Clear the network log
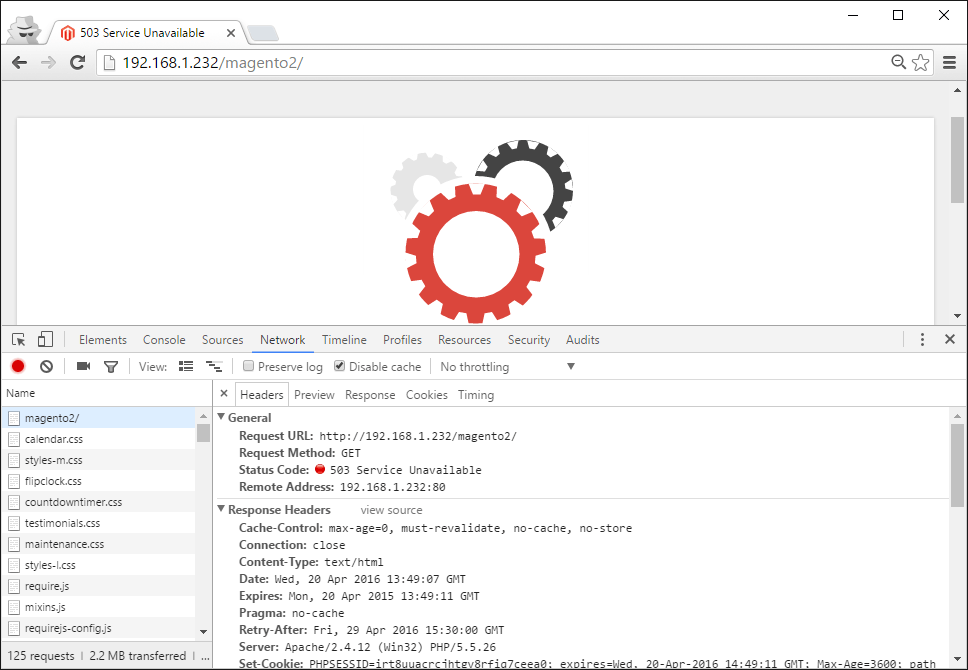Image resolution: width=968 pixels, height=670 pixels. (x=46, y=366)
